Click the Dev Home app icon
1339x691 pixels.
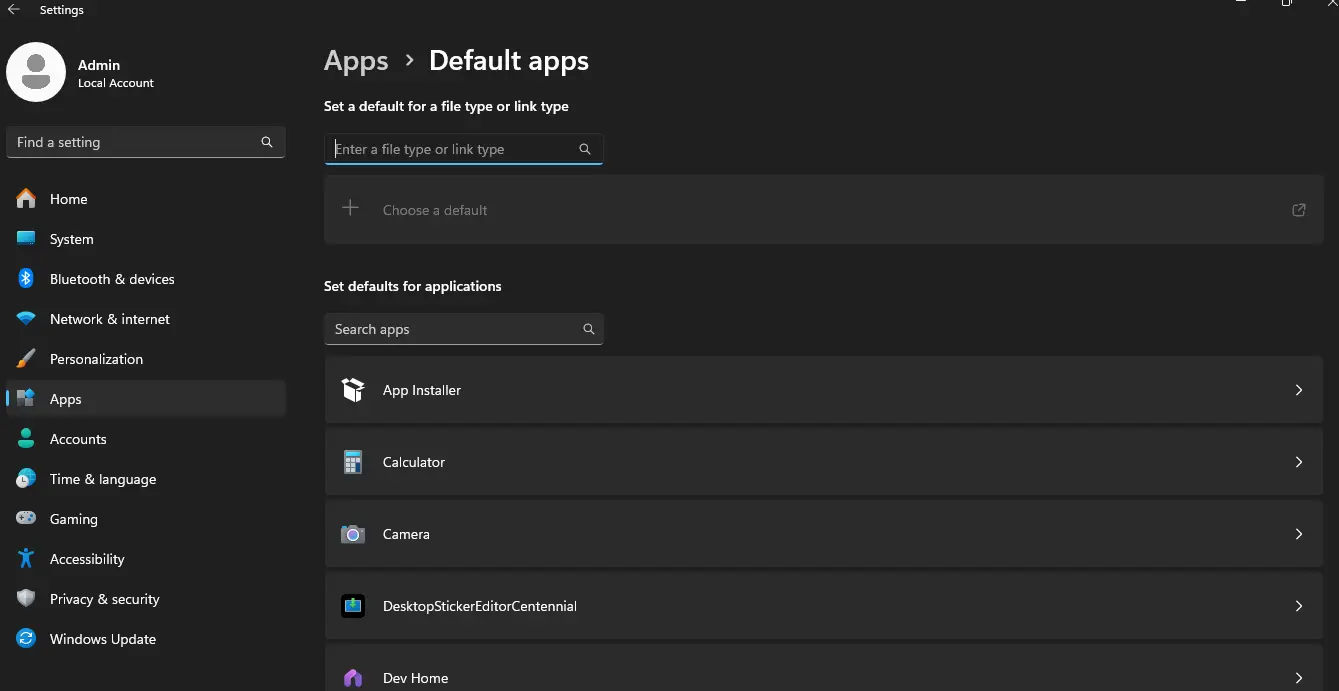353,678
